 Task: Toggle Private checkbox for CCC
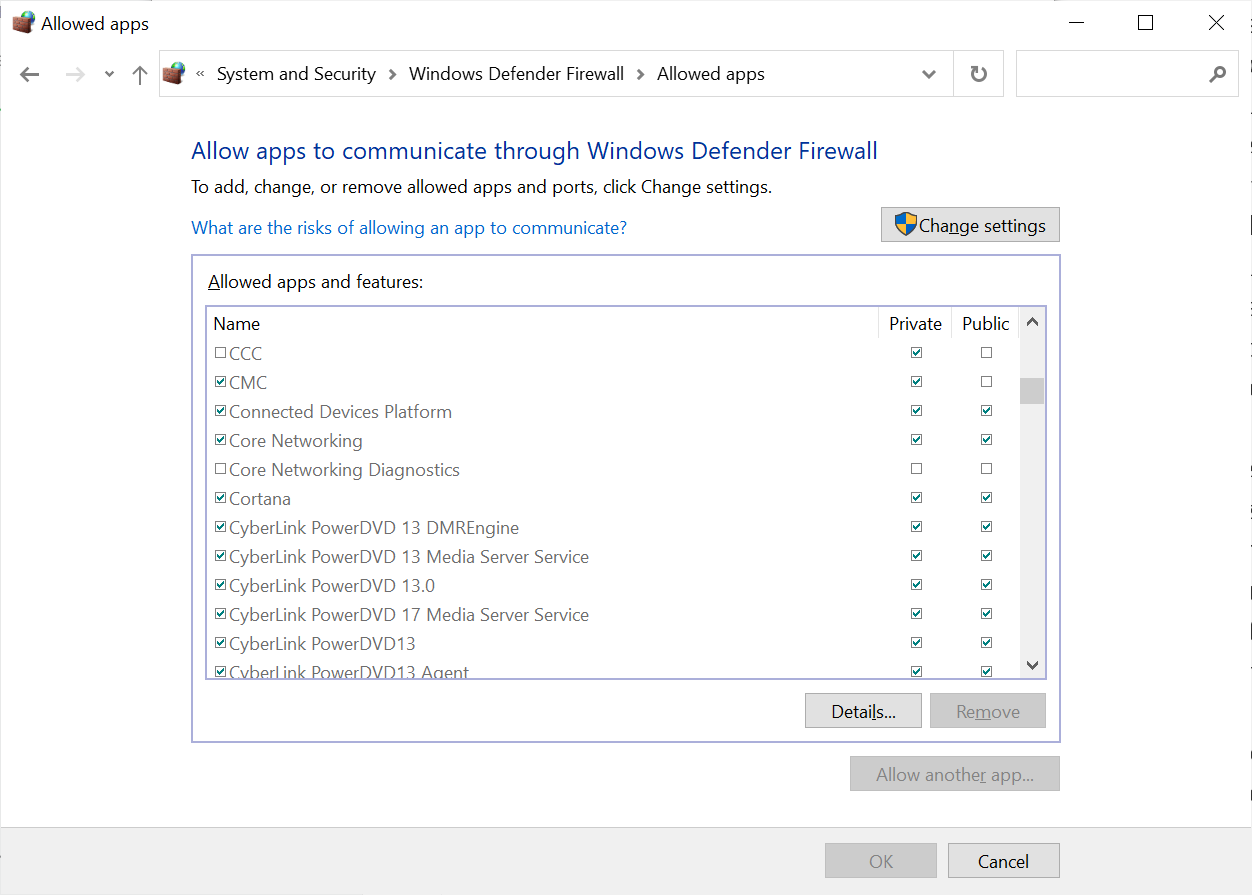point(917,353)
